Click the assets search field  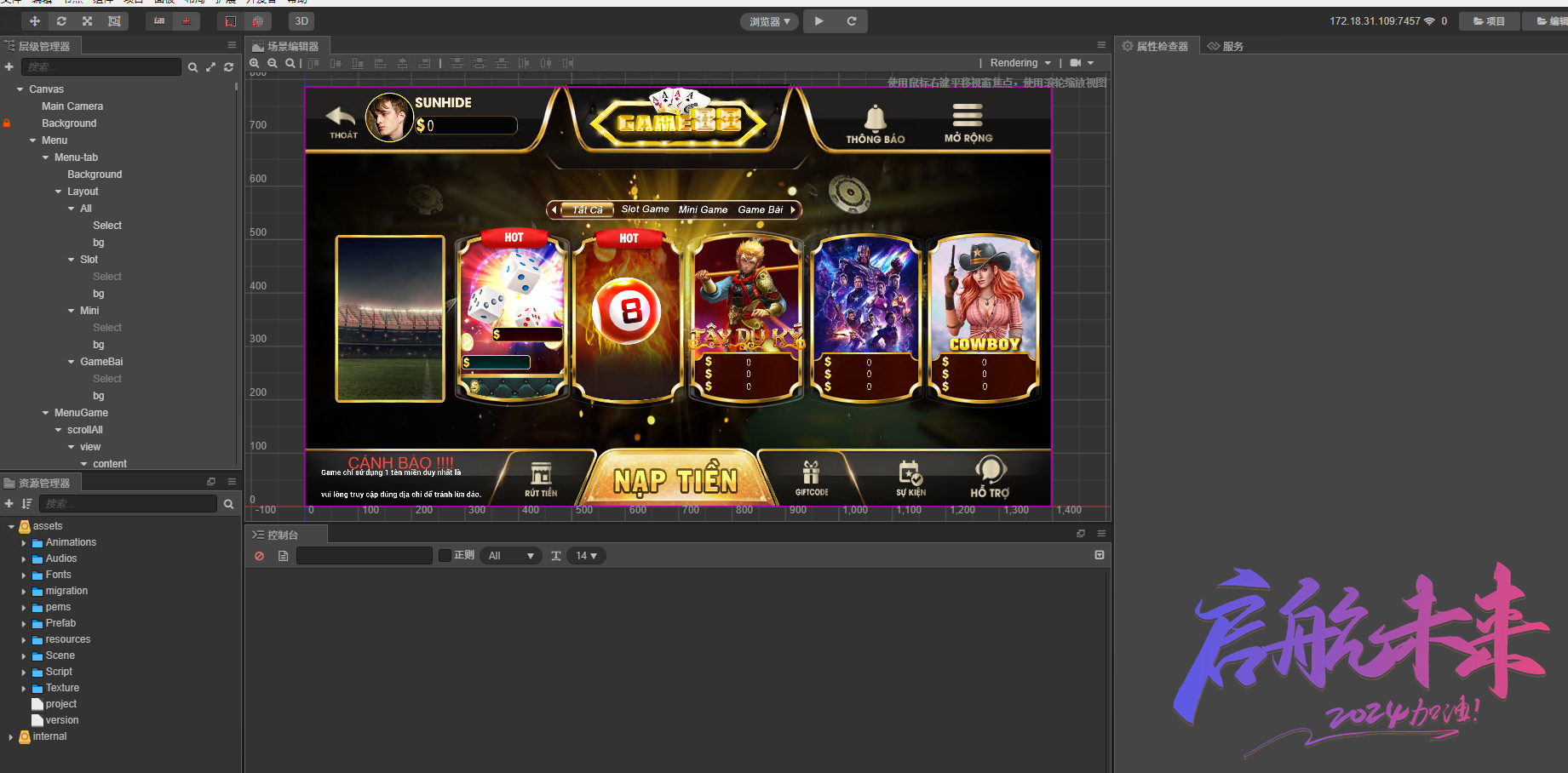(128, 504)
